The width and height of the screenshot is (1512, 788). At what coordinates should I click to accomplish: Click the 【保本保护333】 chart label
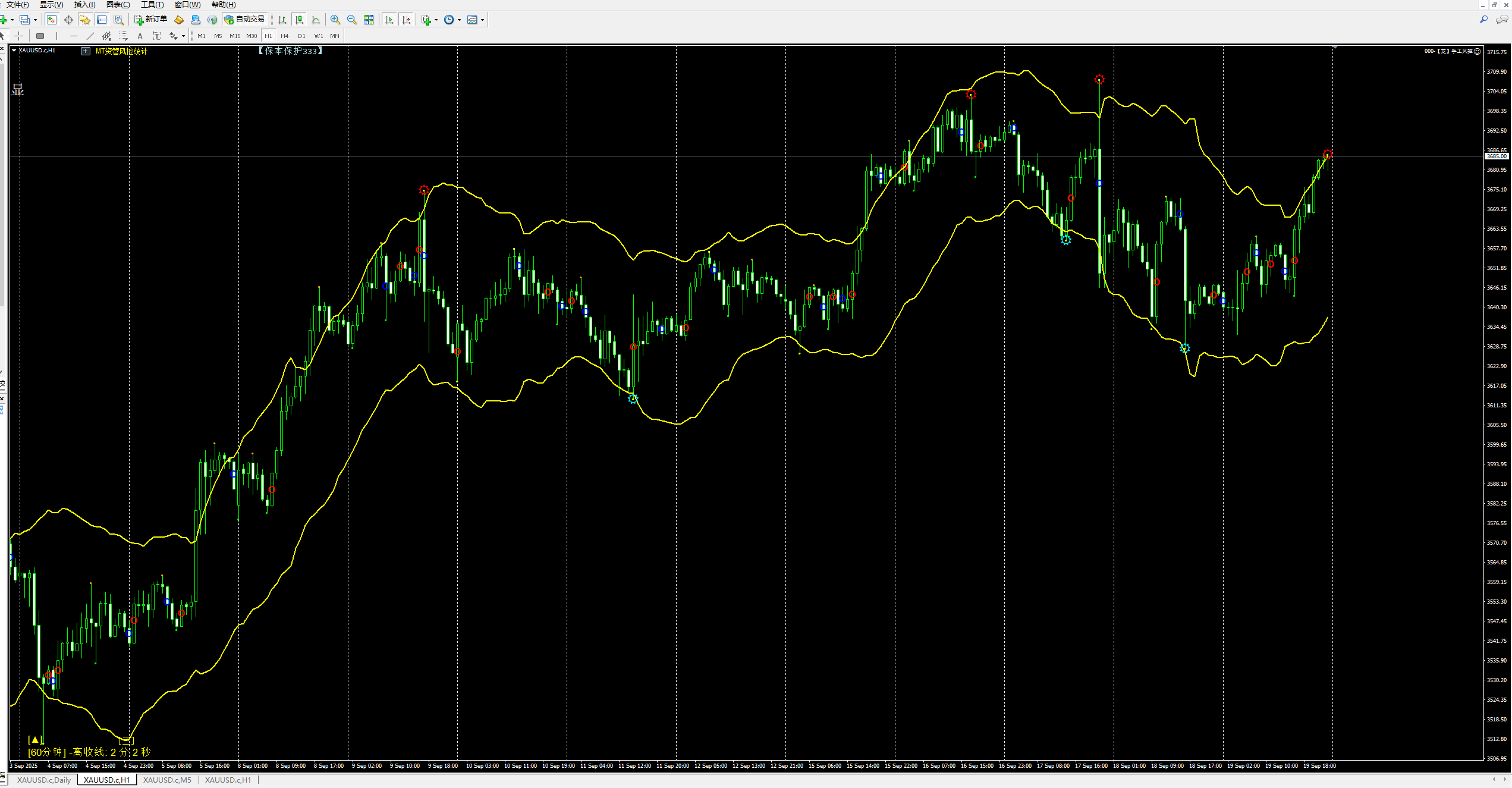pos(291,51)
